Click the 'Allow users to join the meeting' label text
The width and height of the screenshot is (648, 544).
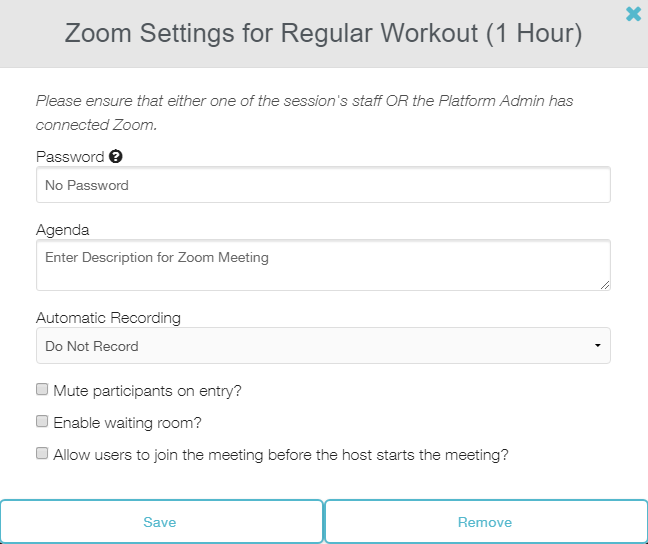coord(281,454)
